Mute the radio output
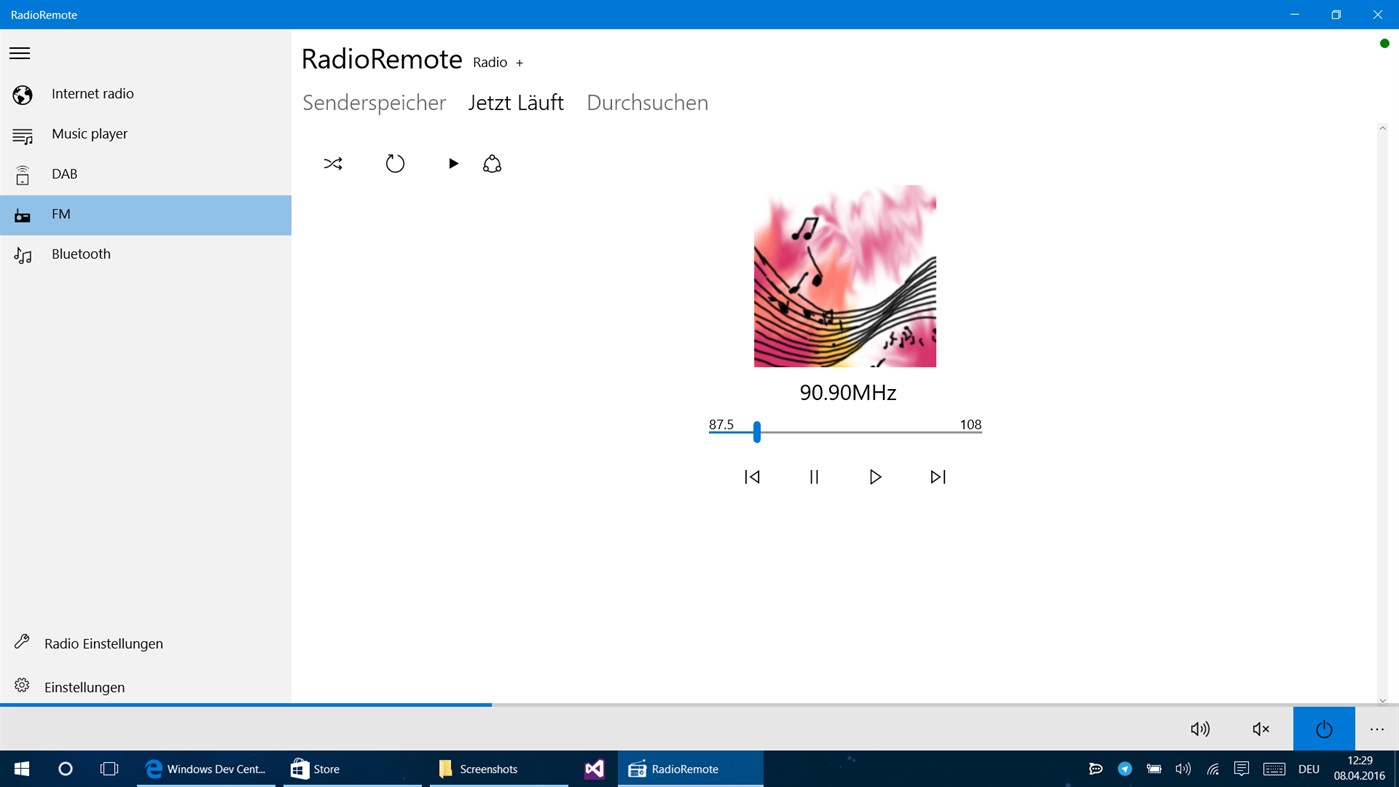The width and height of the screenshot is (1399, 787). coord(1259,728)
